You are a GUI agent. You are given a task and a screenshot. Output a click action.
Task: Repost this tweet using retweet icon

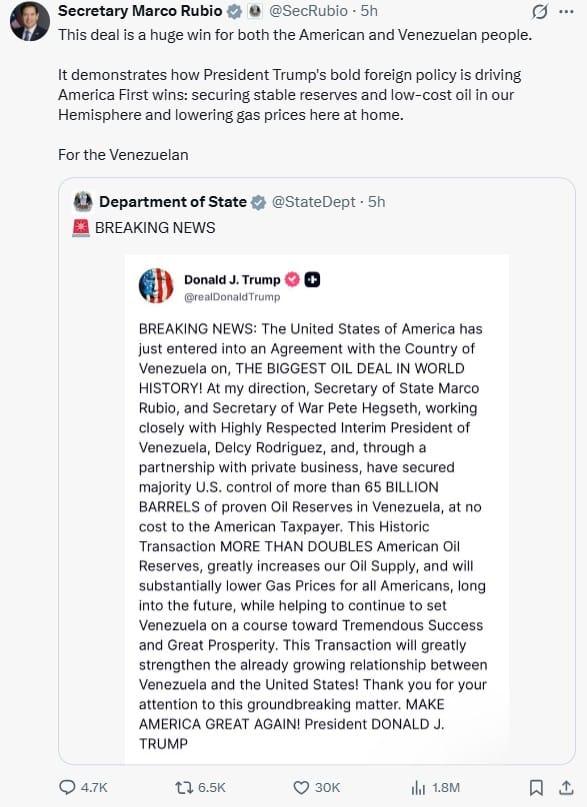point(183,787)
